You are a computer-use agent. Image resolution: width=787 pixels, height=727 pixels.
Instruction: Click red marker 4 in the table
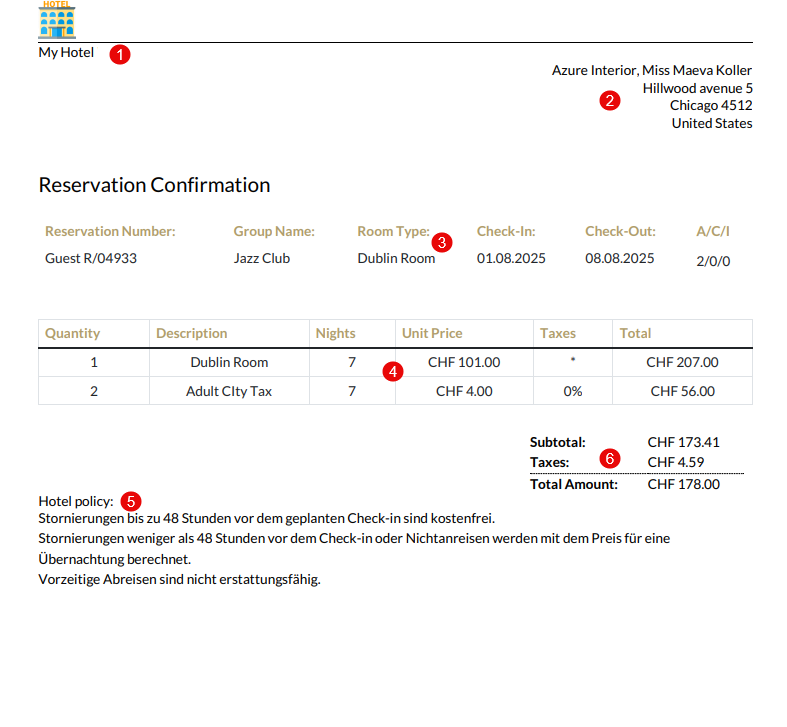point(393,372)
